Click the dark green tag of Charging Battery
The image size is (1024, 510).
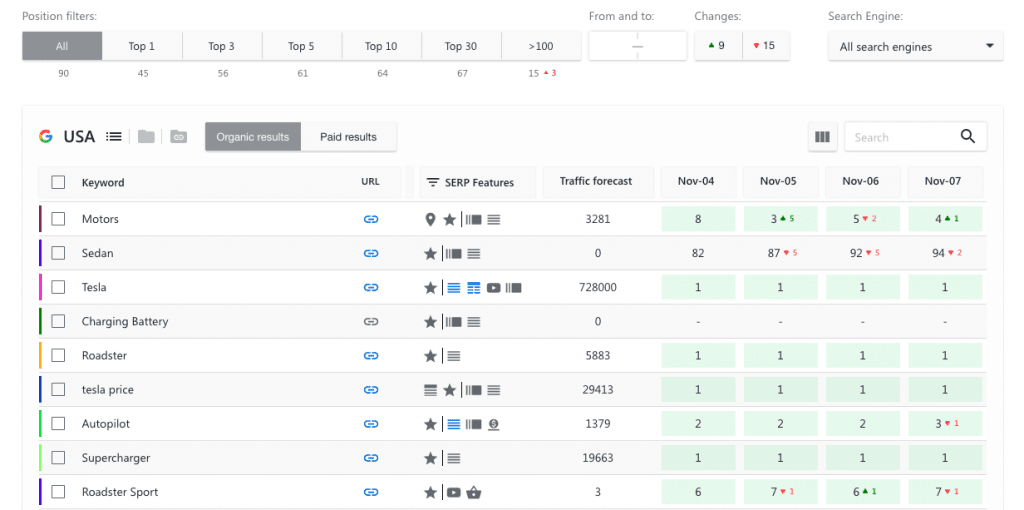coord(40,321)
